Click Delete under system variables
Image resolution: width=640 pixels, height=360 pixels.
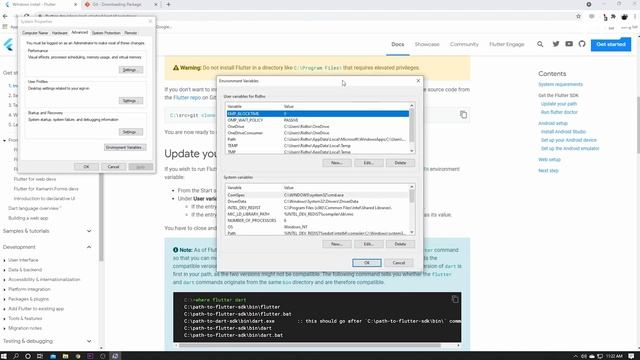400,244
